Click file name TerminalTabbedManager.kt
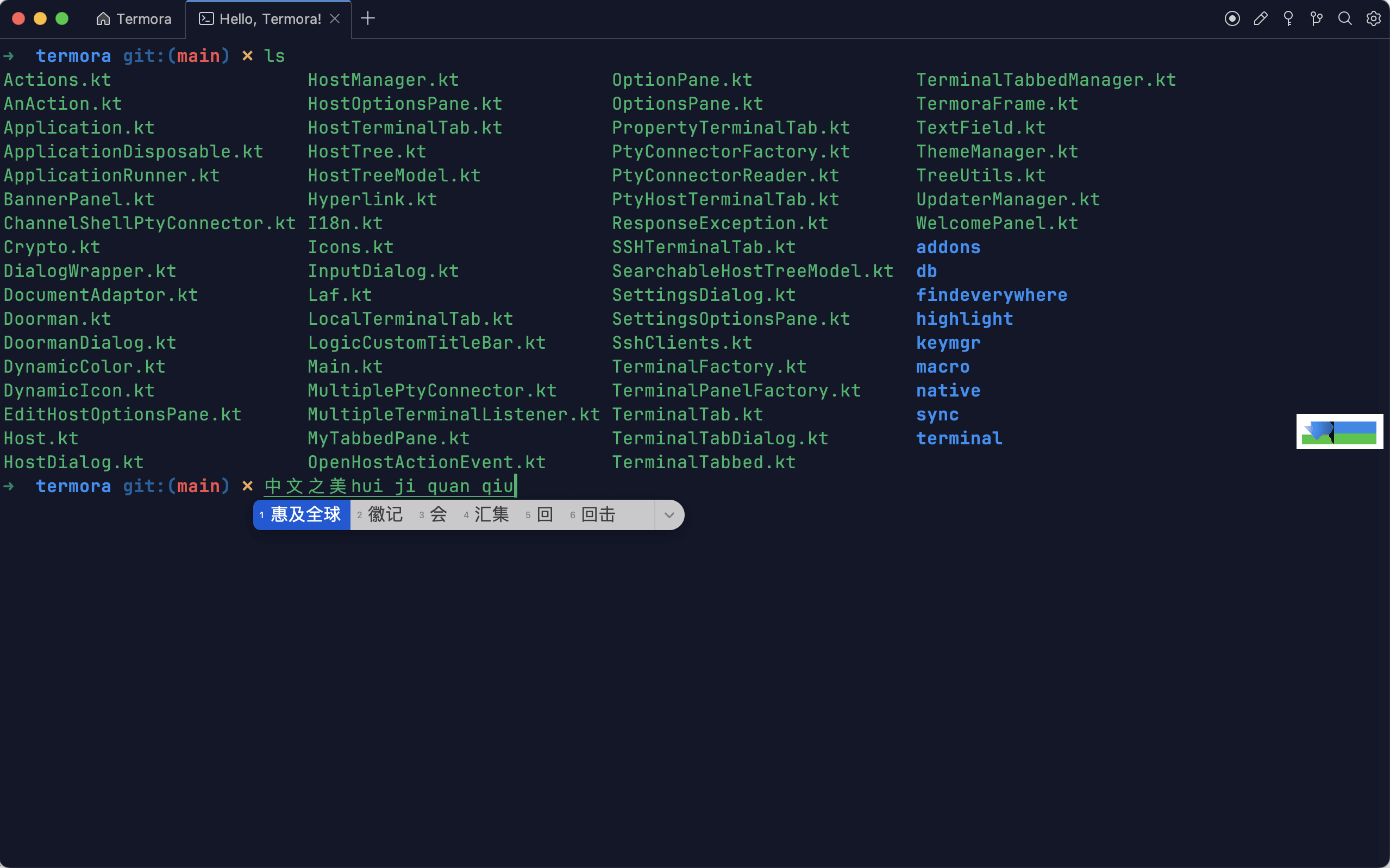This screenshot has width=1390, height=868. [x=1046, y=80]
